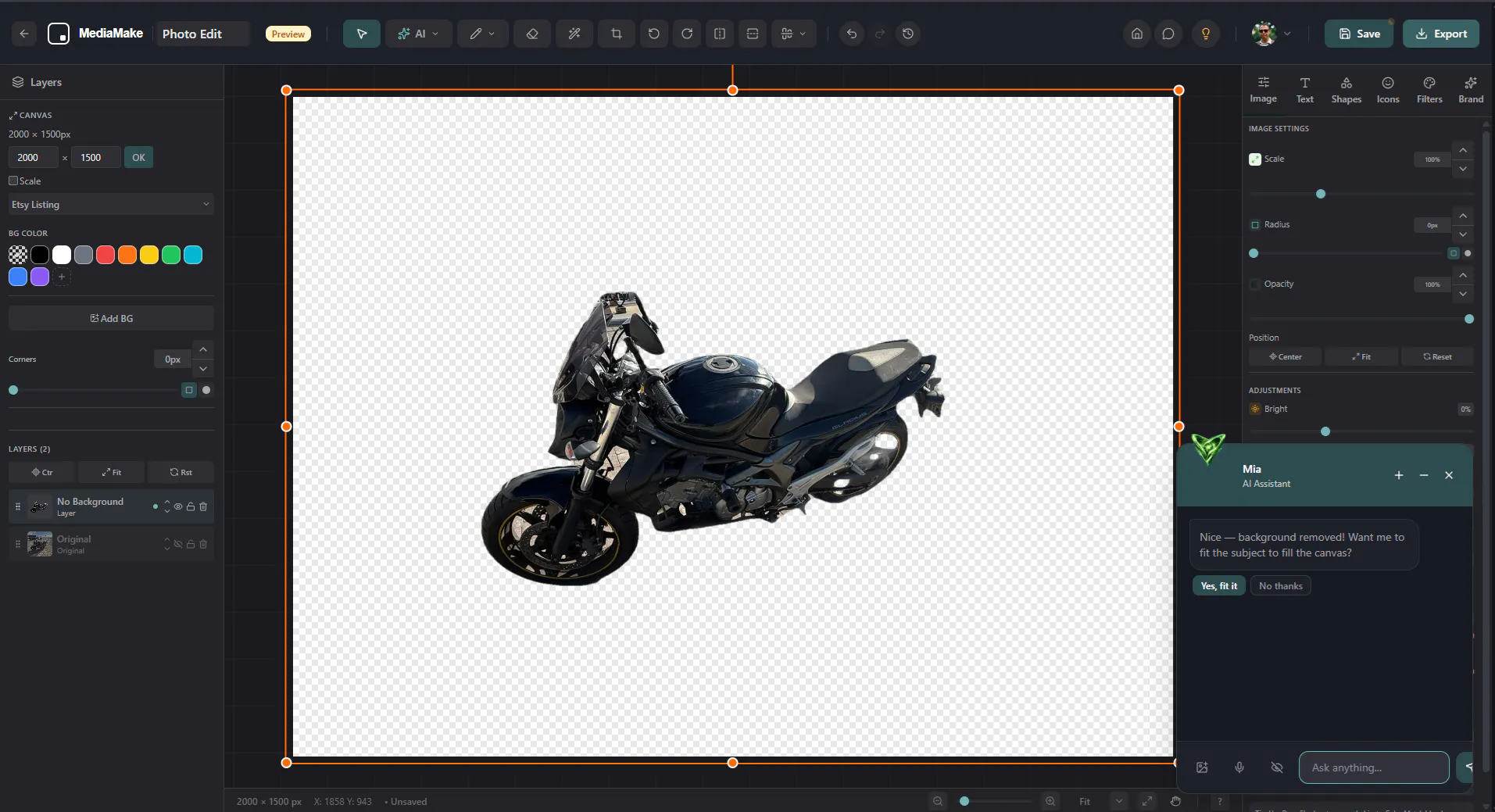Image resolution: width=1495 pixels, height=812 pixels.
Task: Save the project
Action: tap(1358, 34)
